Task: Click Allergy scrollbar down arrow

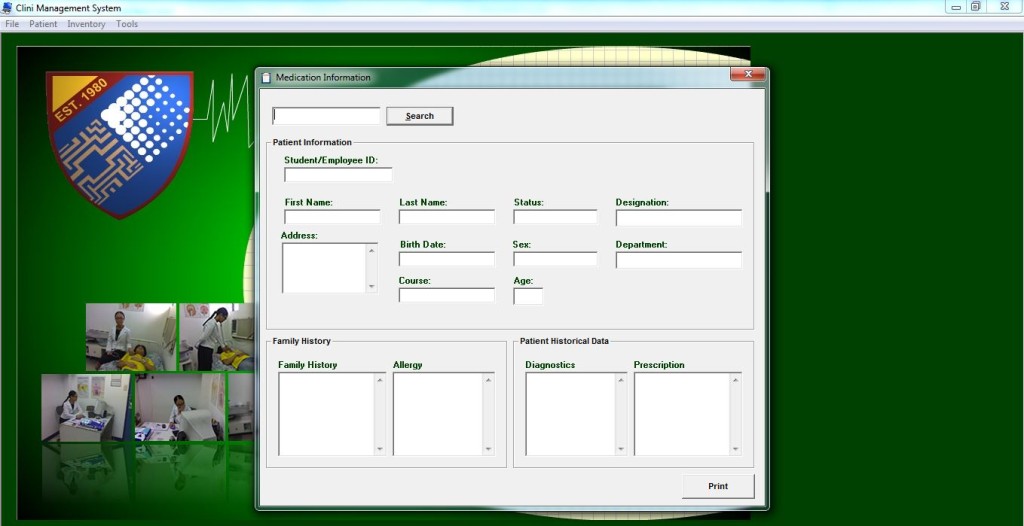Action: click(488, 449)
